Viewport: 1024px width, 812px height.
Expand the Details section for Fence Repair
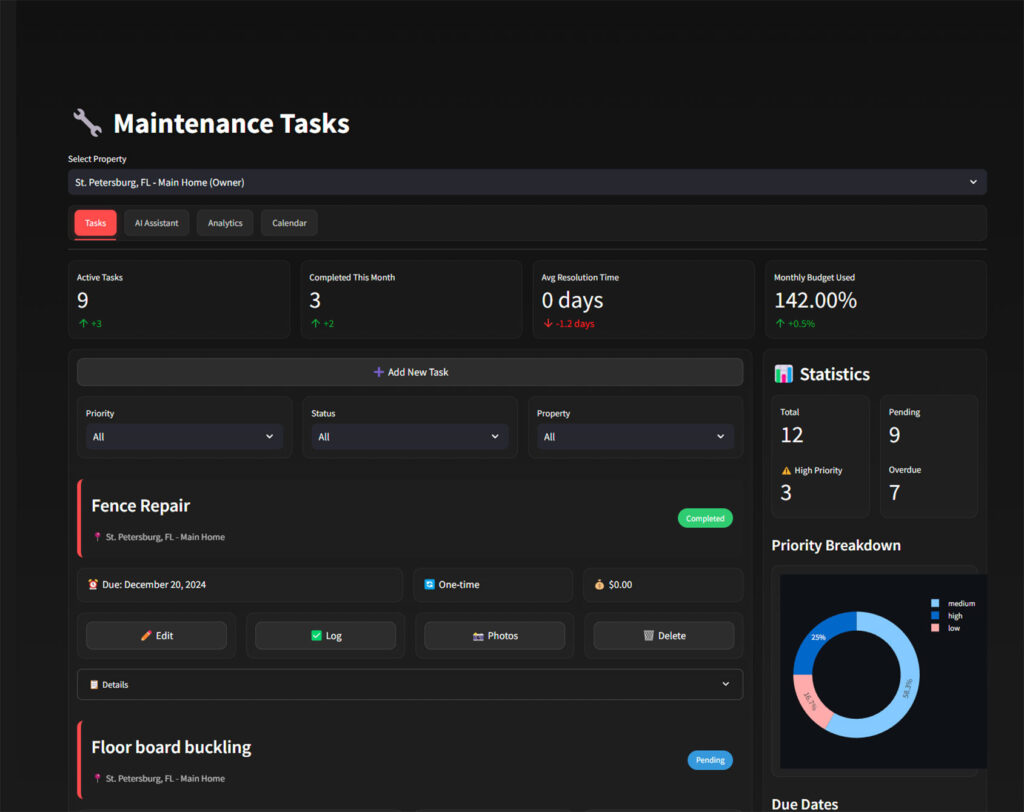coord(409,684)
